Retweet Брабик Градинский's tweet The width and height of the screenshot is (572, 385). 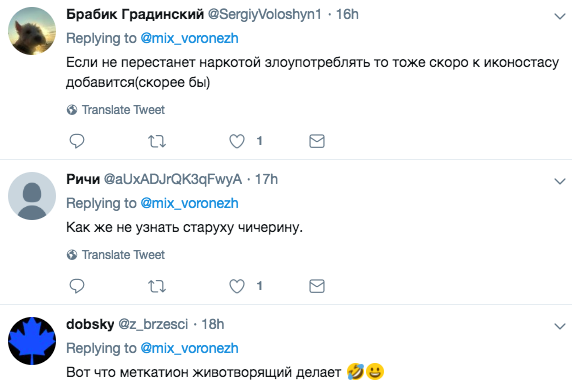157,141
